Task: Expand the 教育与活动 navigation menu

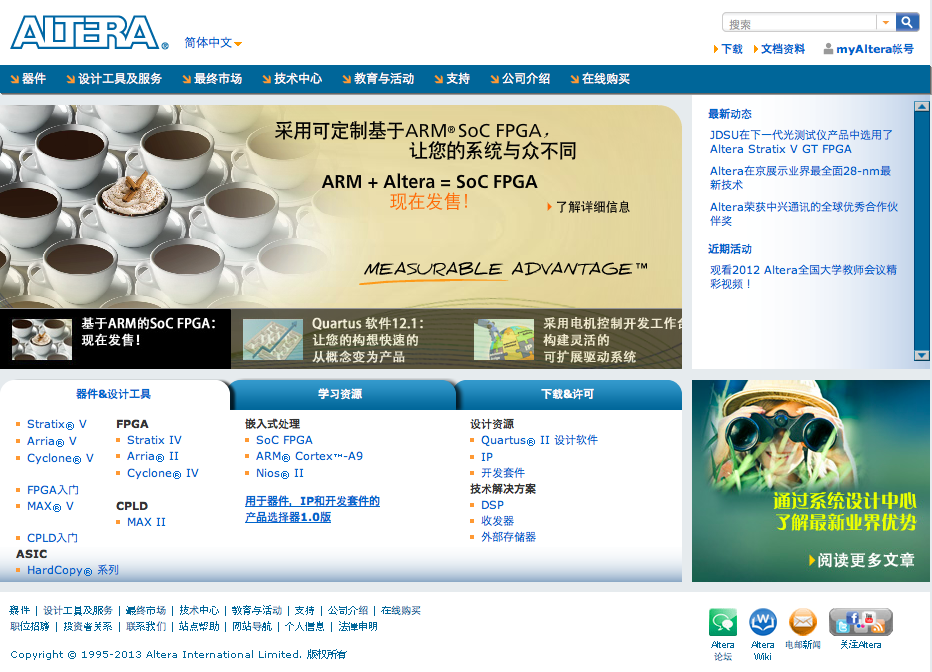Action: pos(378,78)
